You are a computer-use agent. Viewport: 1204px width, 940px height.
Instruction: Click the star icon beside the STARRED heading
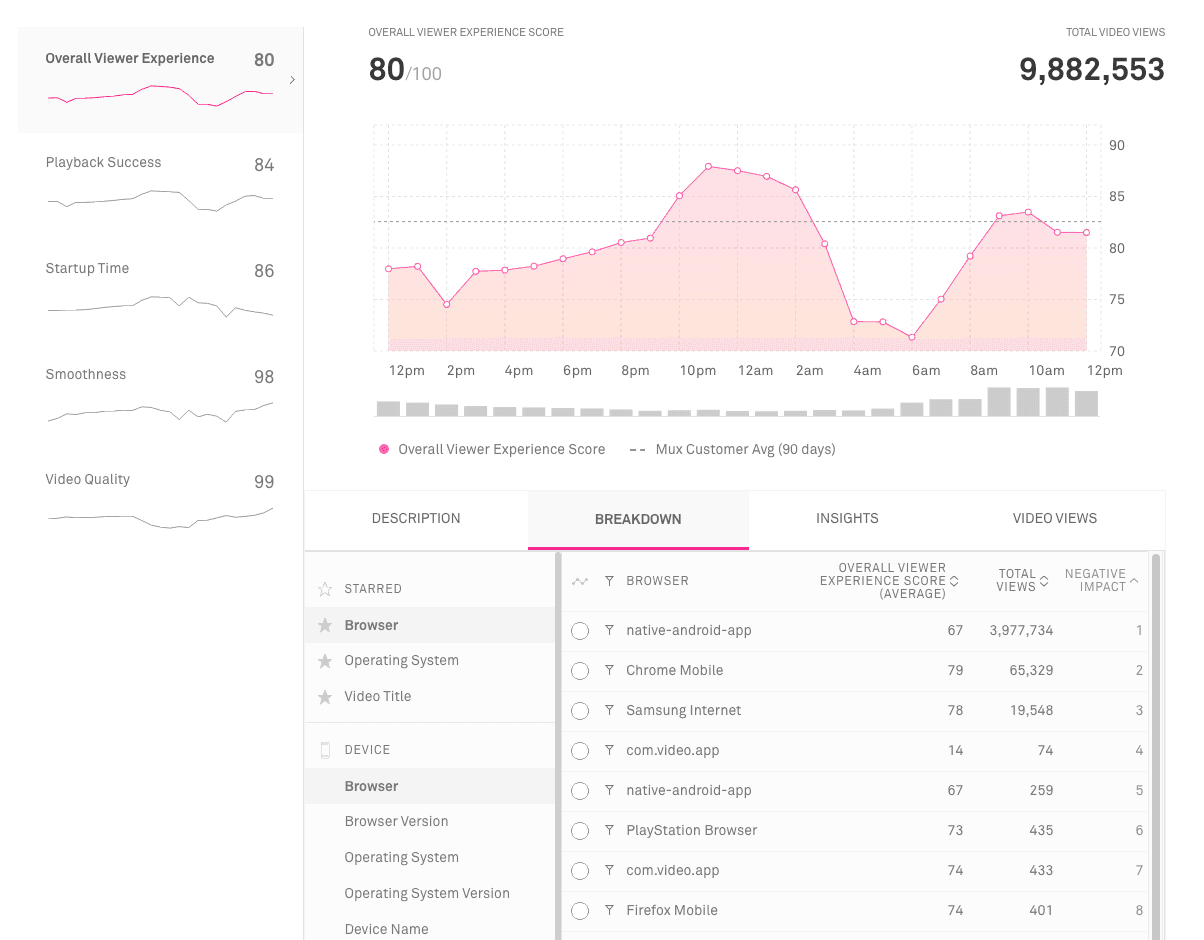point(324,589)
